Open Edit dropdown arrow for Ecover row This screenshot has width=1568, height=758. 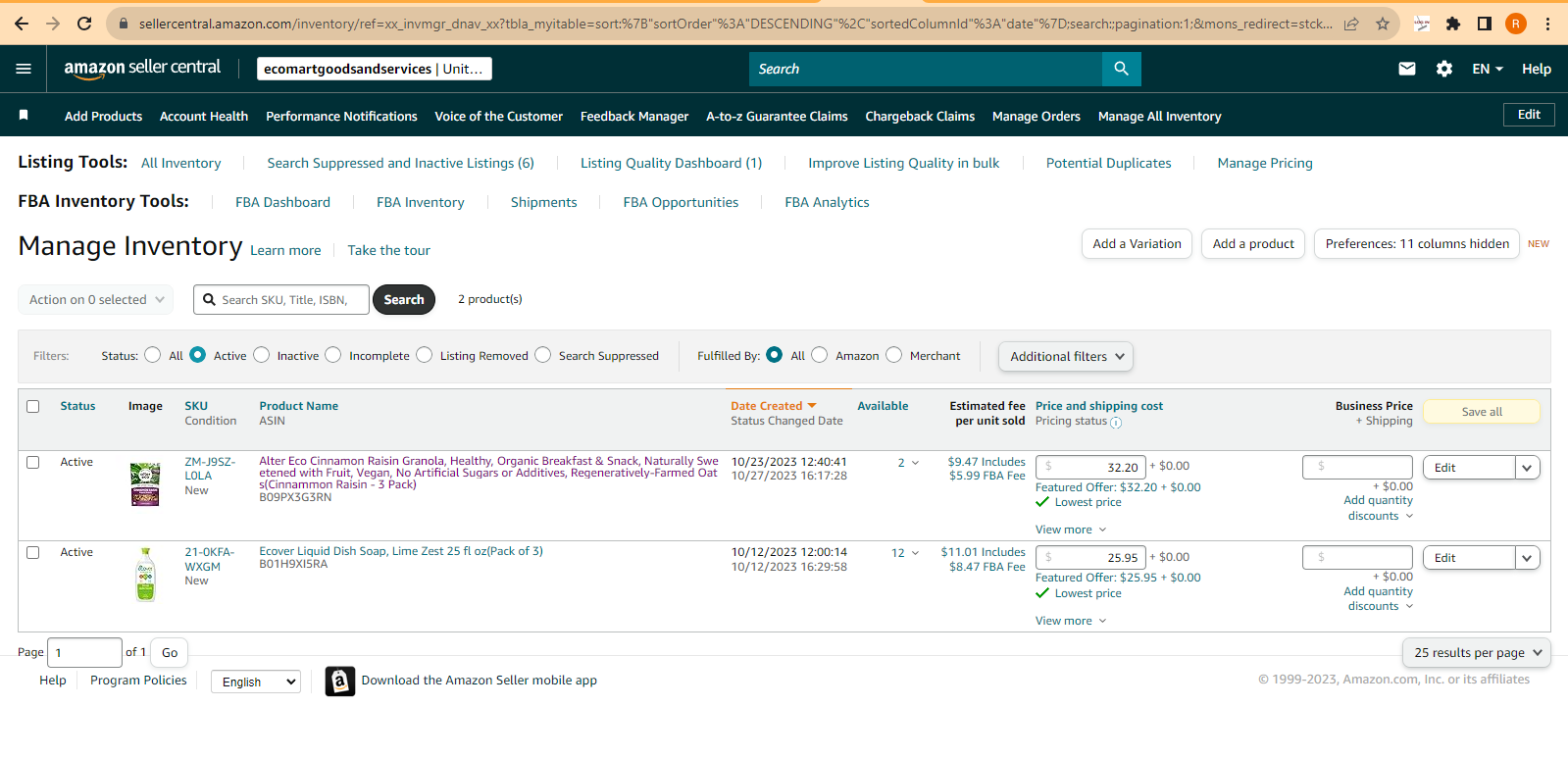pos(1527,558)
